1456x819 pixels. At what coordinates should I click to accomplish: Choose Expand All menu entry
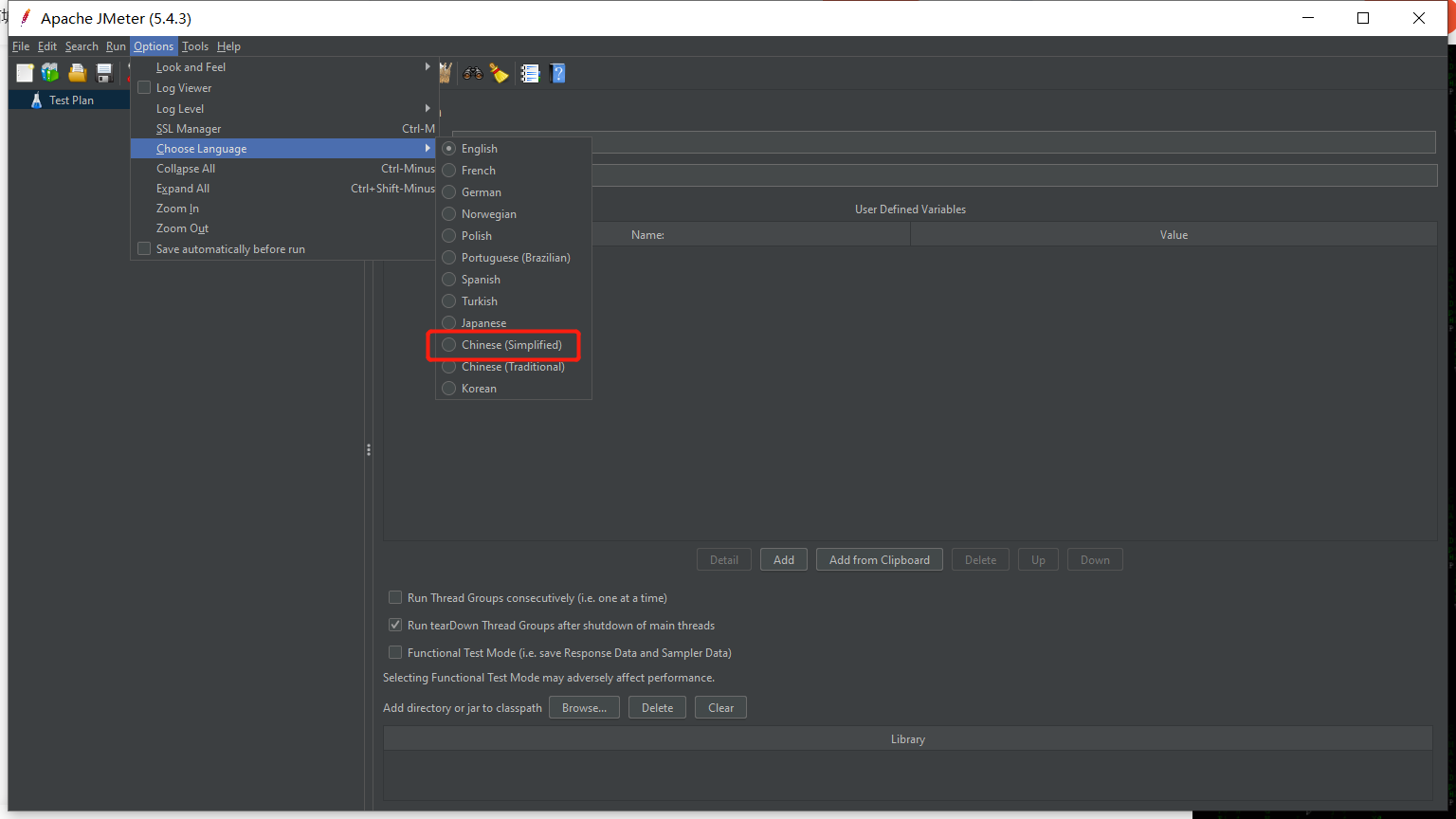(x=284, y=189)
